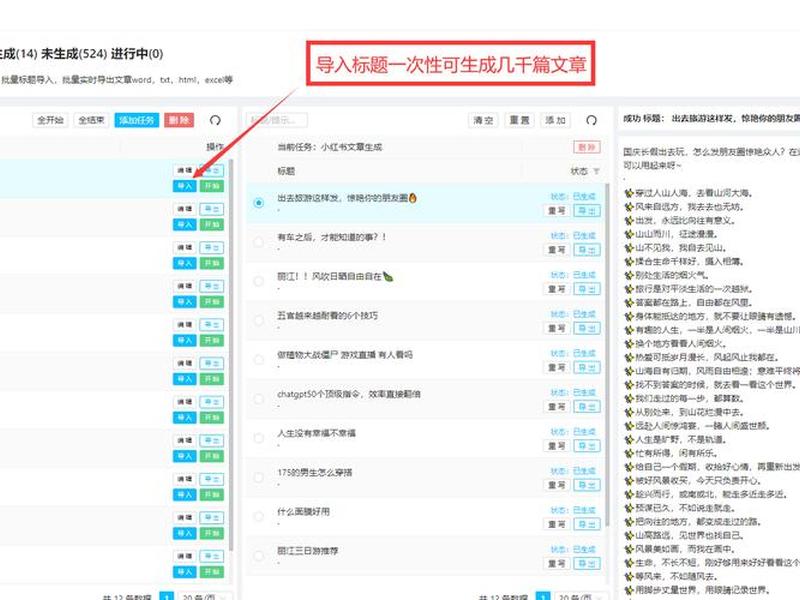Click the line 穿过人山人海，去看山河大海
The height and width of the screenshot is (600, 800).
(688, 193)
